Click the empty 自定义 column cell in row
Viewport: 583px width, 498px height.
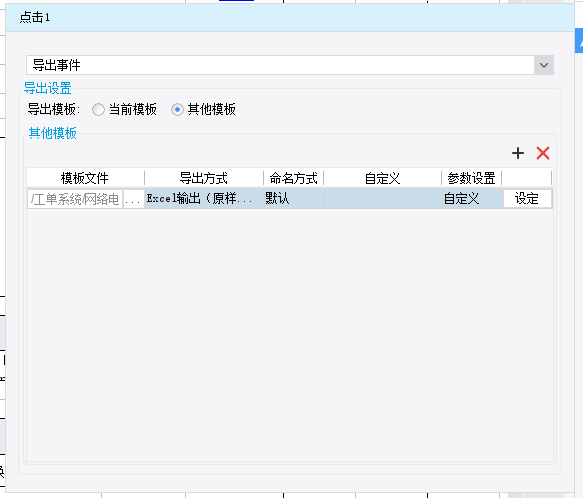(383, 199)
